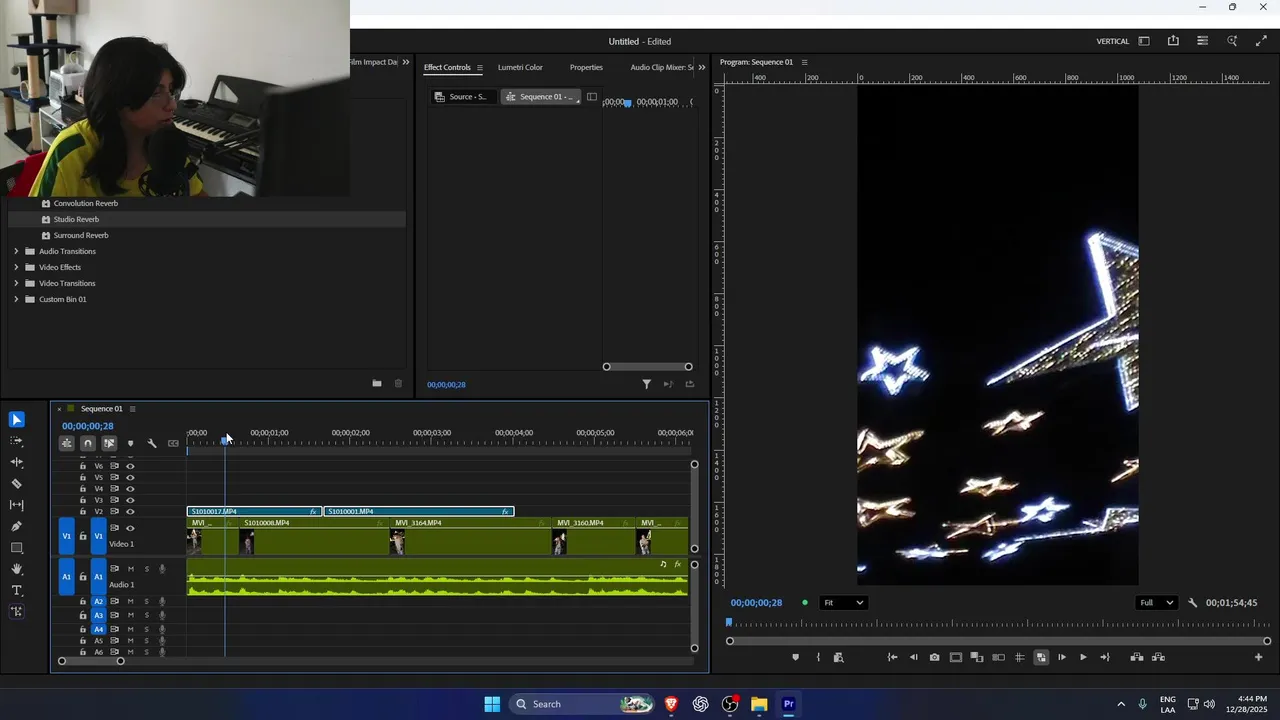
Task: Click Program Monitor zoom scroll bar
Action: coord(998,641)
